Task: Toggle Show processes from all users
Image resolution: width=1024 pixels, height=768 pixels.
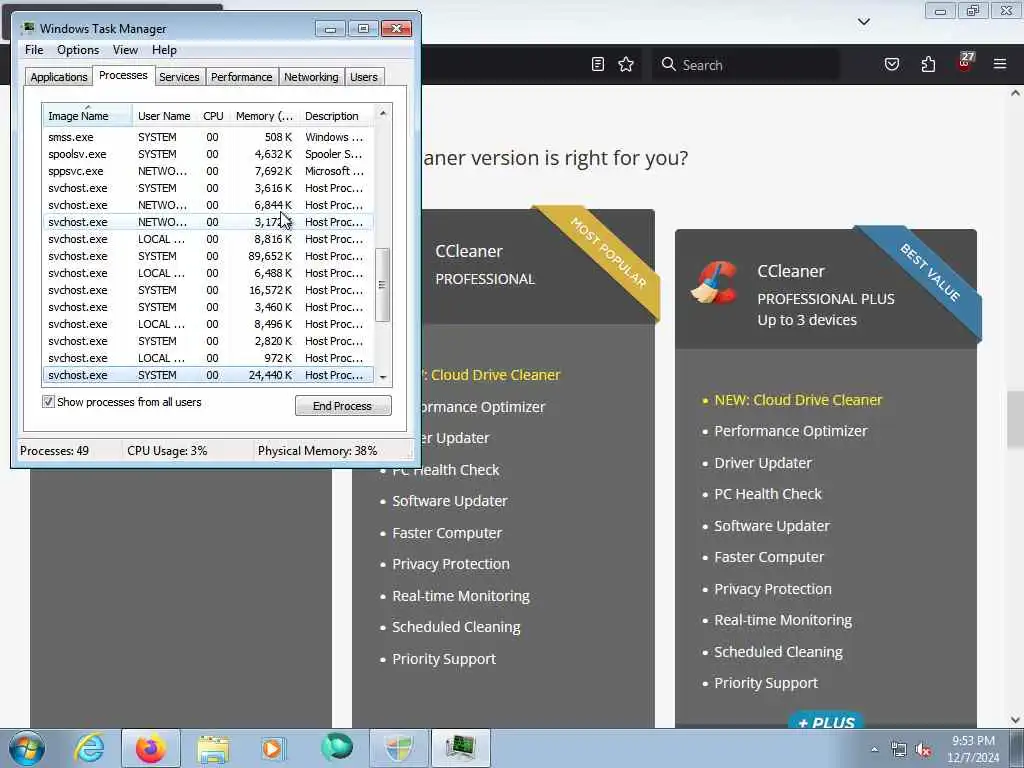Action: click(x=48, y=402)
